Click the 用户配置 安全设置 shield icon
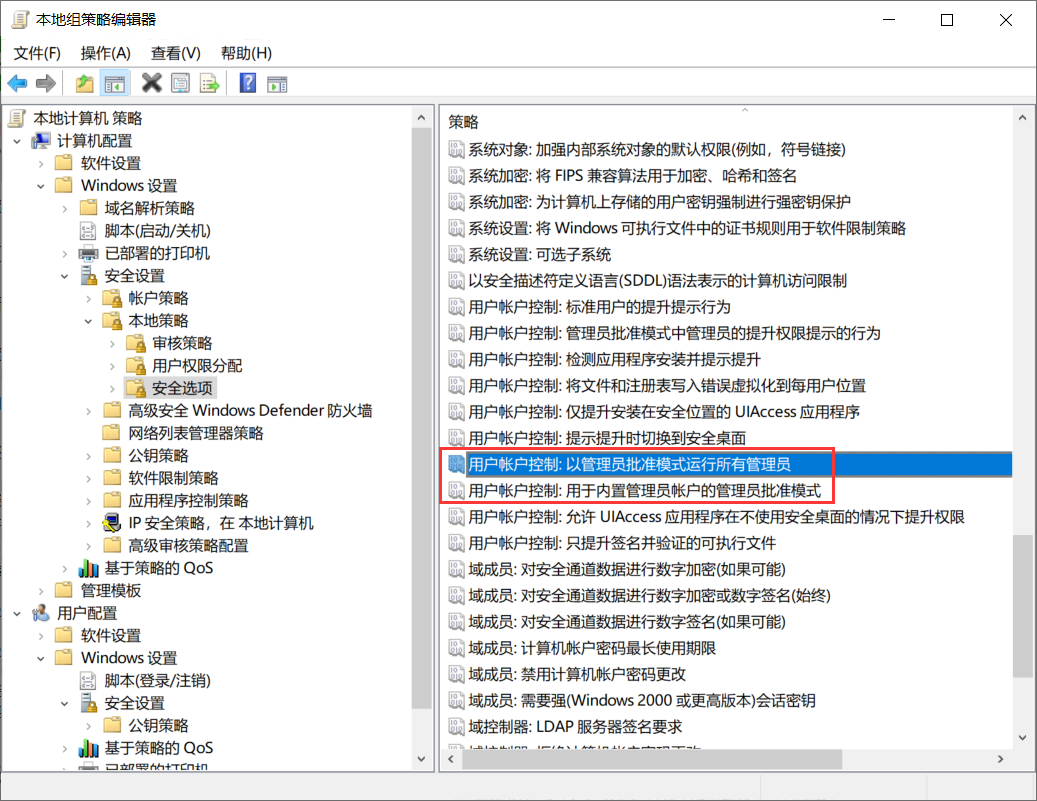1037x801 pixels. coord(89,703)
